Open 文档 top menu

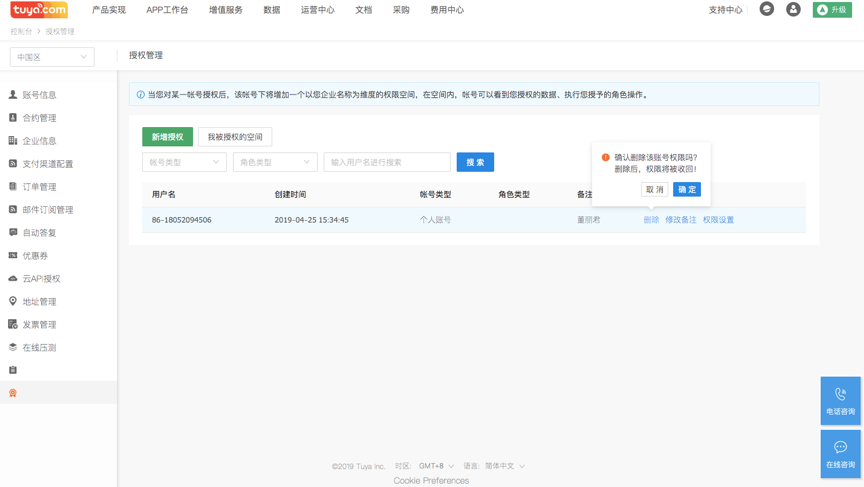click(x=364, y=10)
